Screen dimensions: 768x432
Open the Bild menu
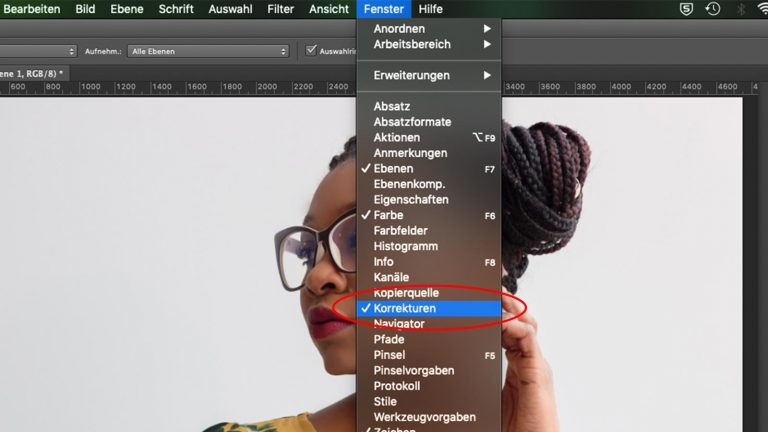[85, 9]
